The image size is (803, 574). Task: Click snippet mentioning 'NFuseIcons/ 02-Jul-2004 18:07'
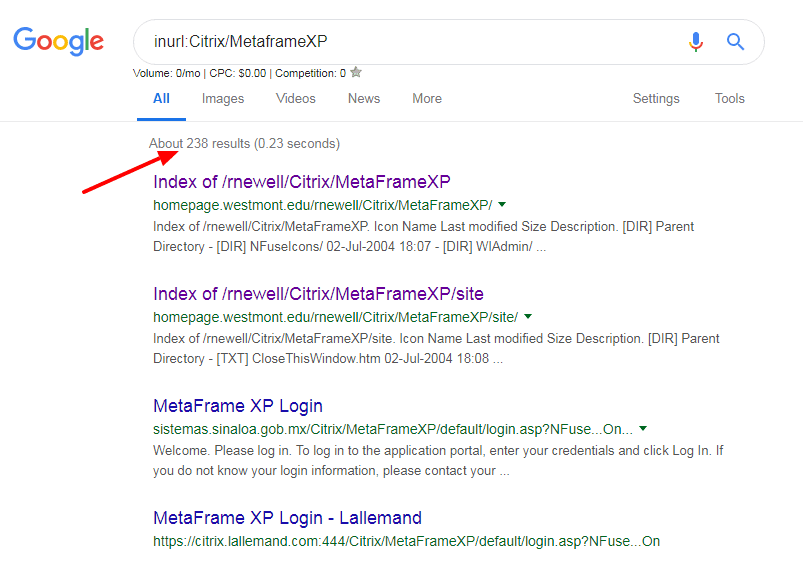click(424, 237)
